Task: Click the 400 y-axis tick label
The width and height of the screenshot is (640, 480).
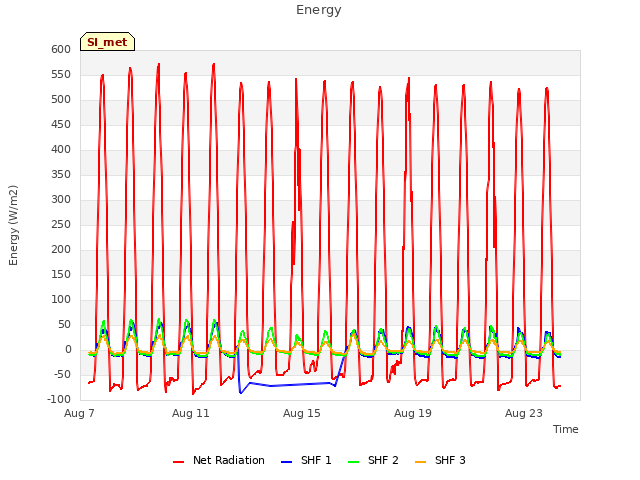Action: (61, 150)
